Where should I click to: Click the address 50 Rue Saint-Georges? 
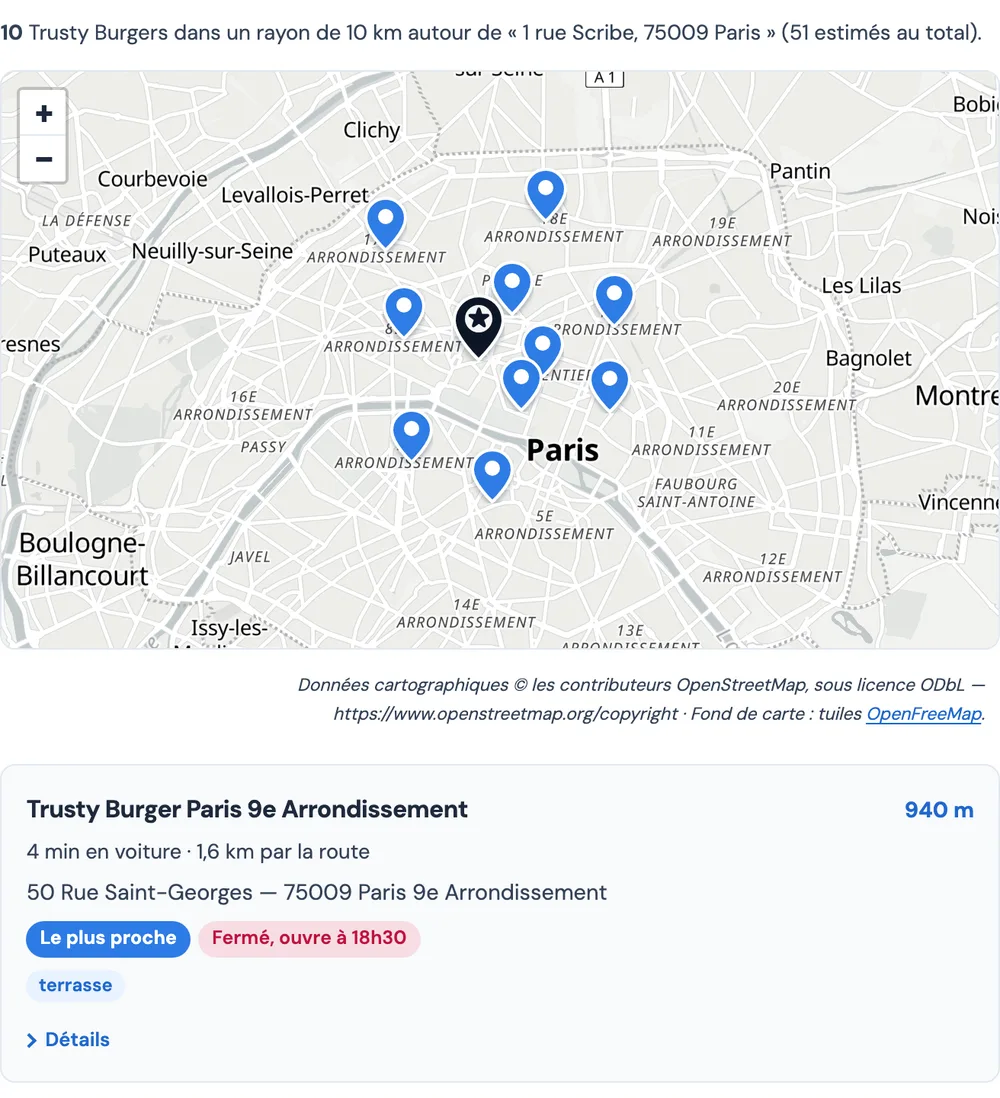pos(317,892)
